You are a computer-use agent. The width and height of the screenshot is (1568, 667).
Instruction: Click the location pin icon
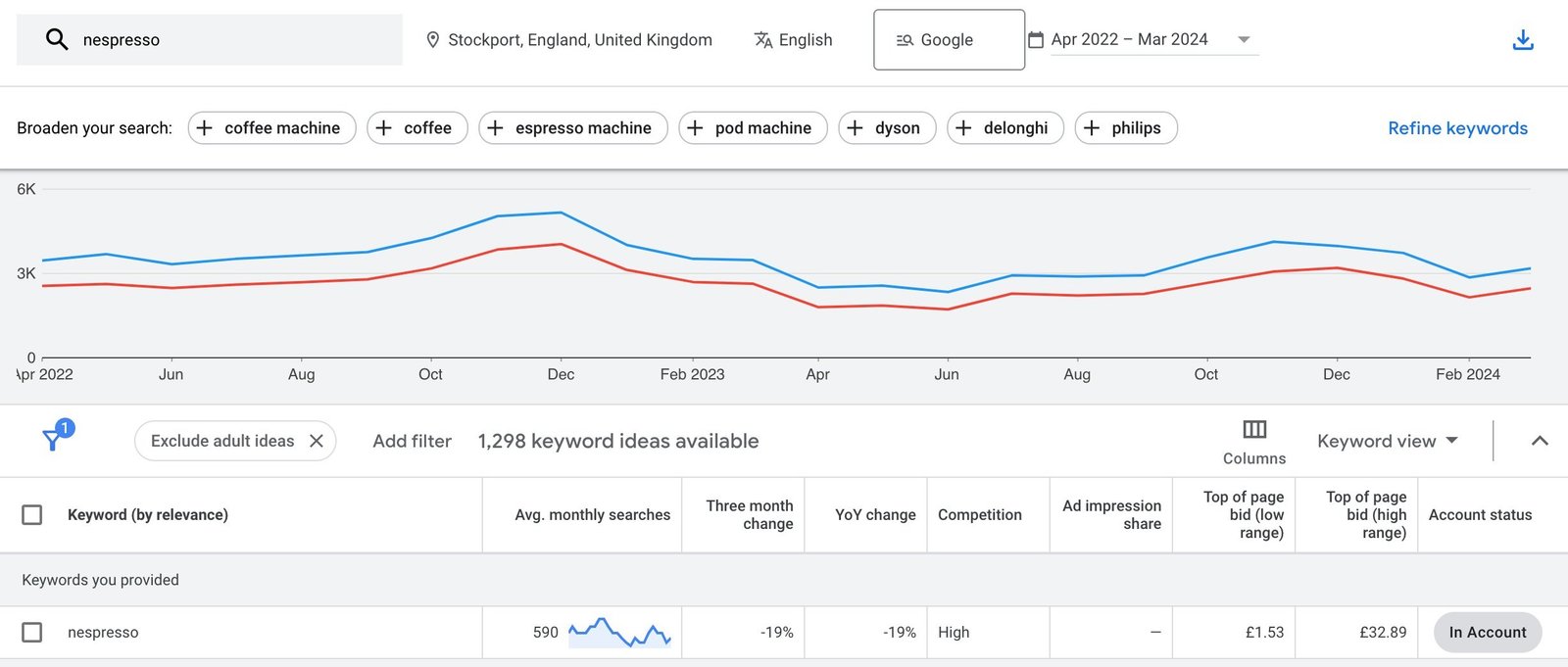tap(432, 40)
